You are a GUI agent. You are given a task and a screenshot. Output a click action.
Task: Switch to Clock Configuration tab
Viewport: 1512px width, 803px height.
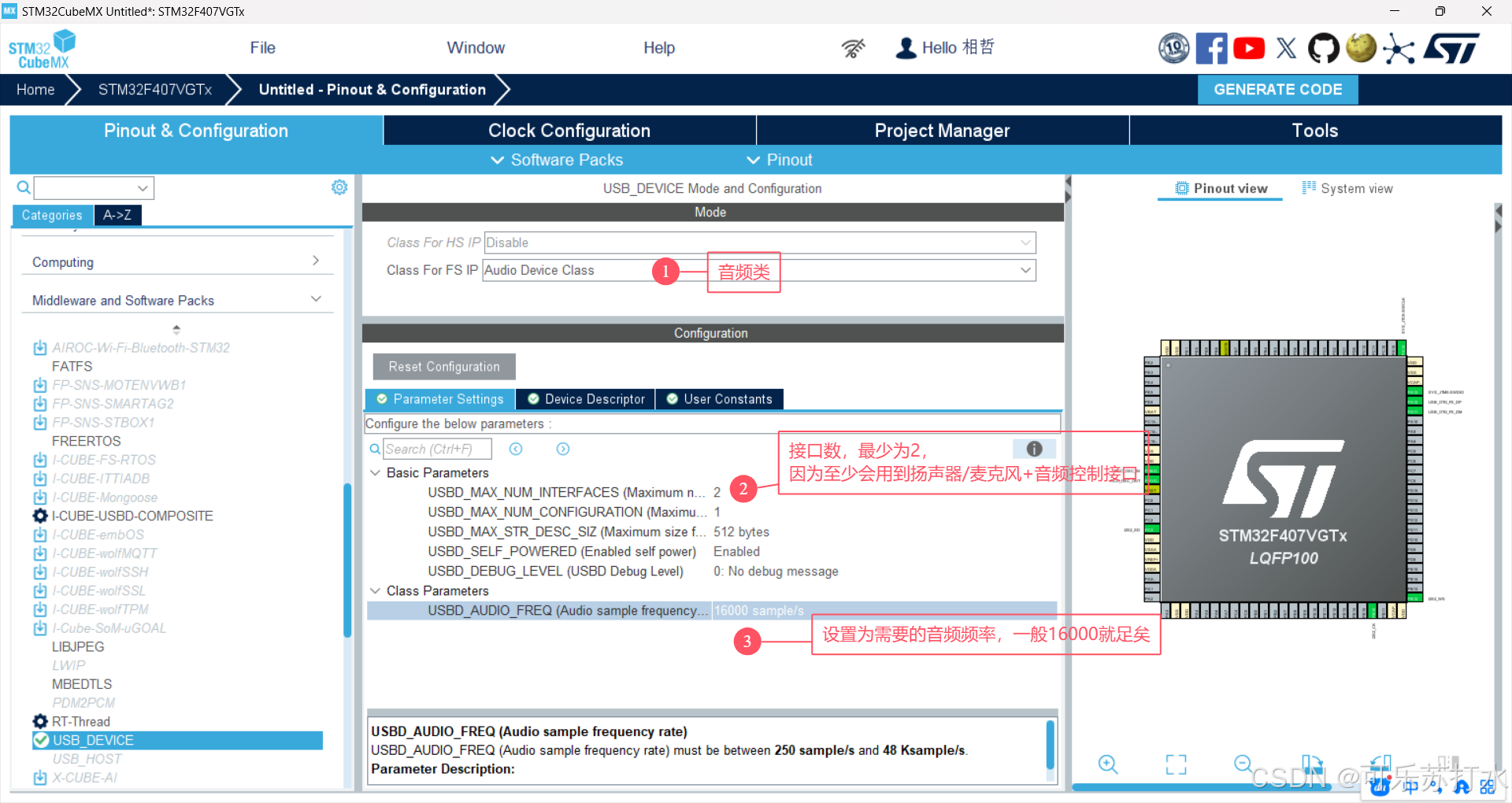click(x=569, y=131)
